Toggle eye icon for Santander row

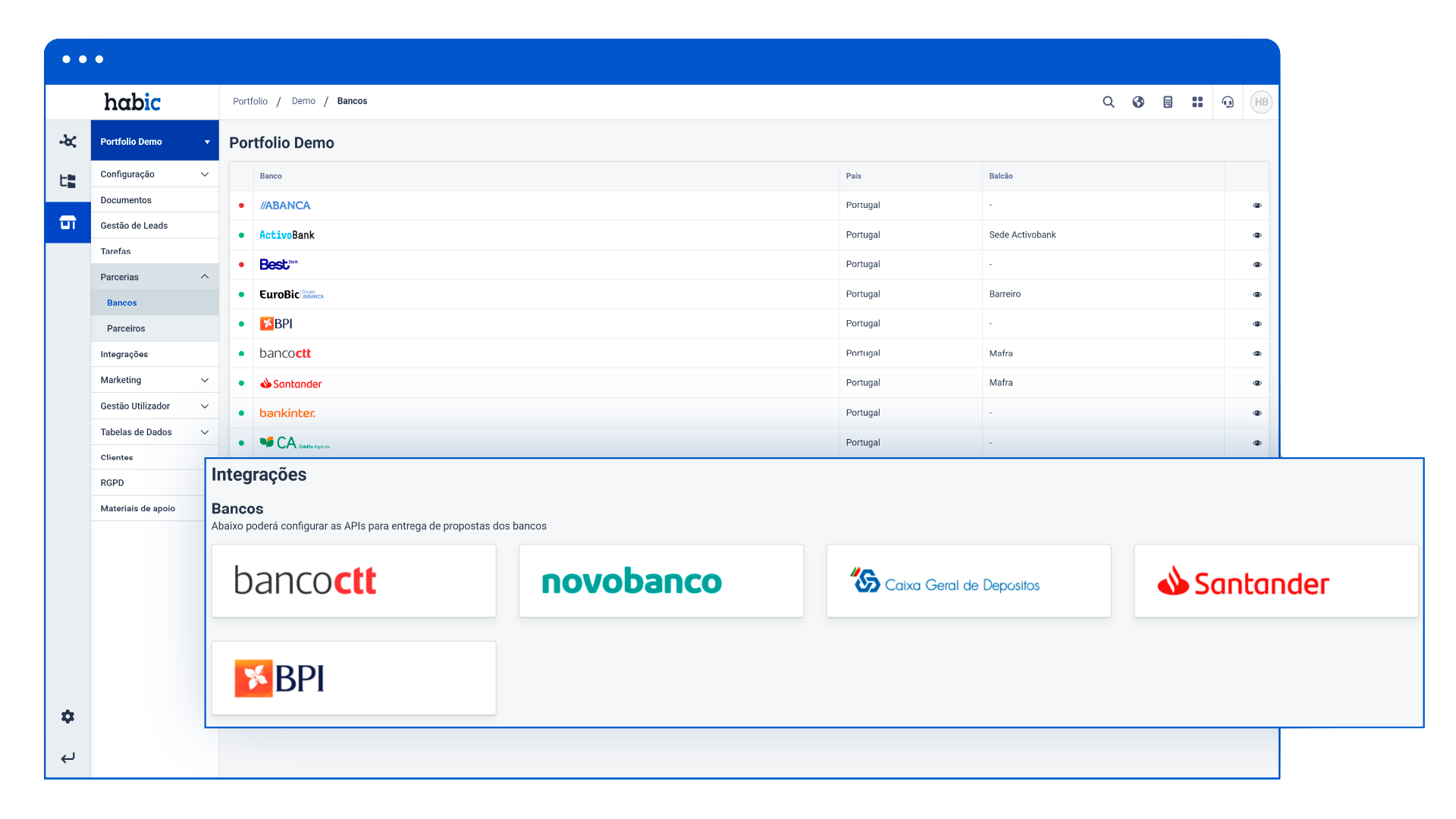click(1257, 383)
